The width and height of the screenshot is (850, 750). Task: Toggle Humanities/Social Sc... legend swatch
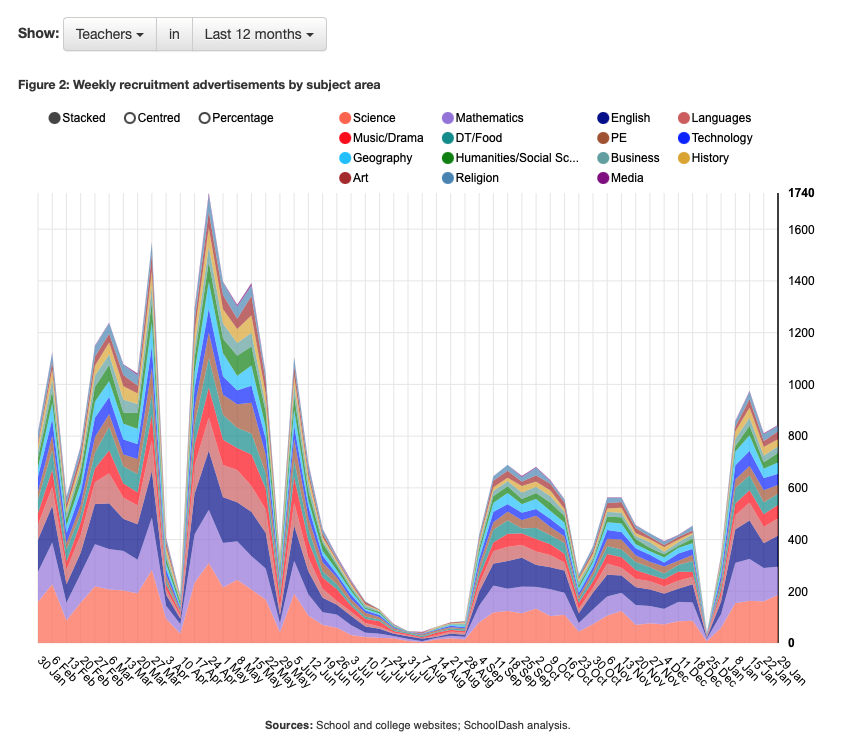448,158
